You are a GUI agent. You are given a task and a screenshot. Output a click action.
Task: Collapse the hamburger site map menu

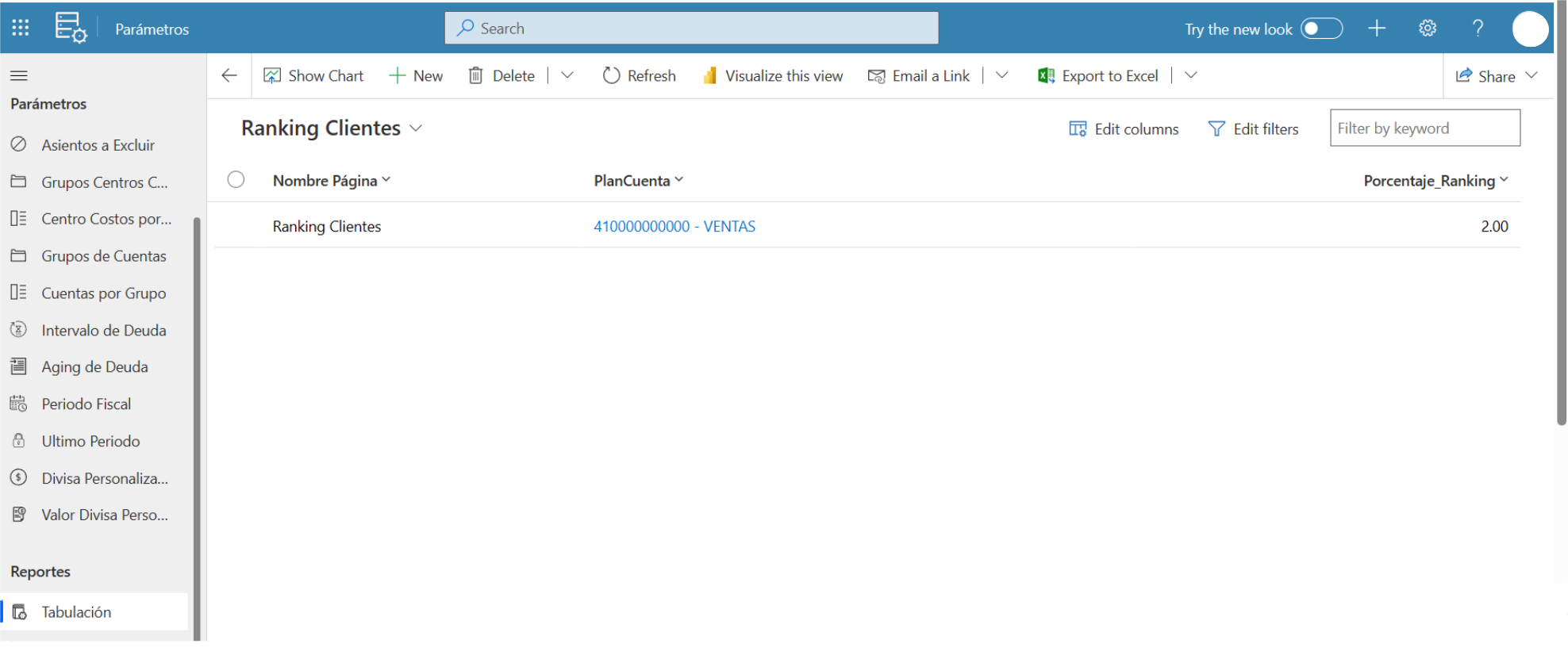coord(19,75)
